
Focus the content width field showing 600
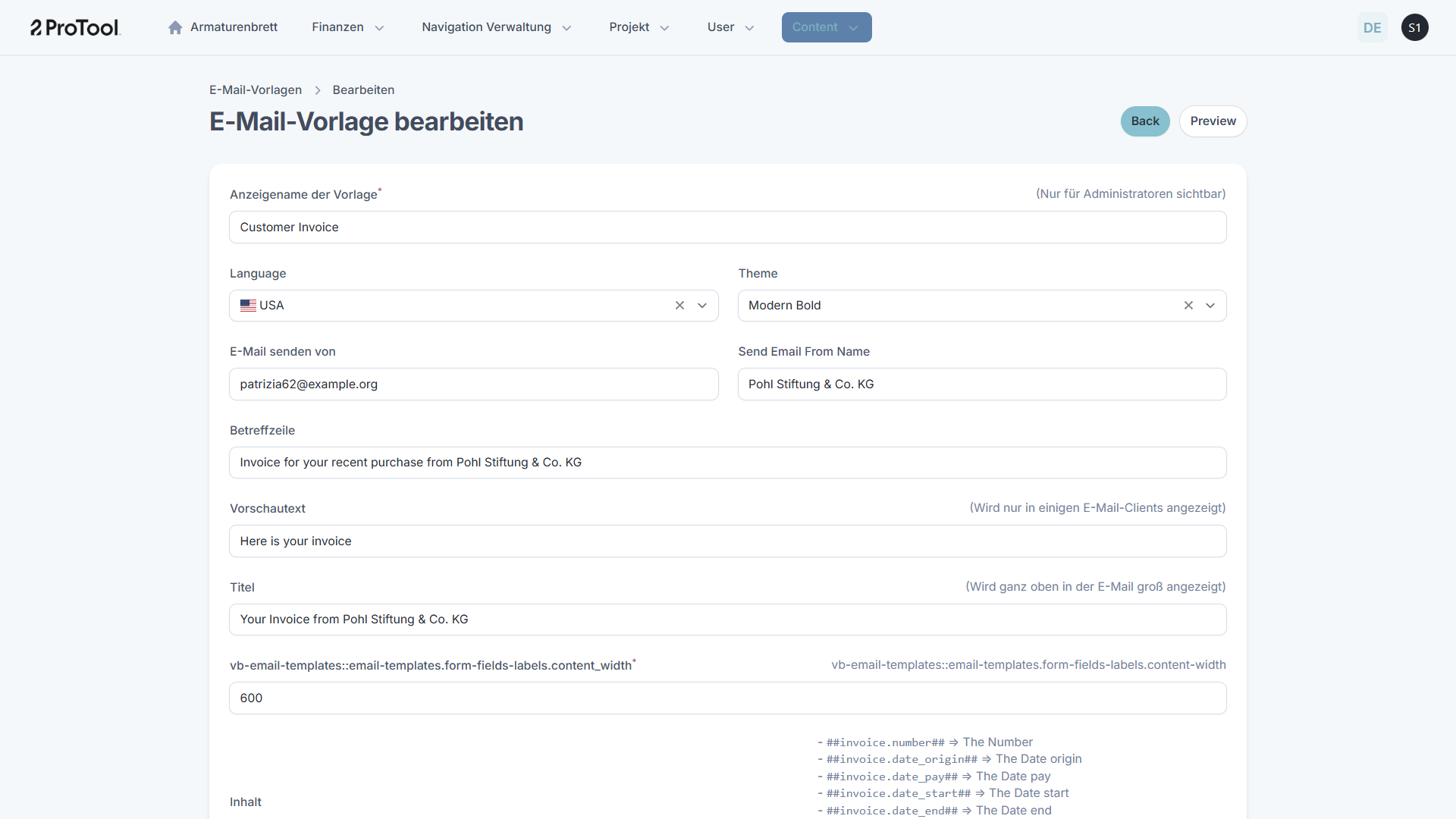727,698
